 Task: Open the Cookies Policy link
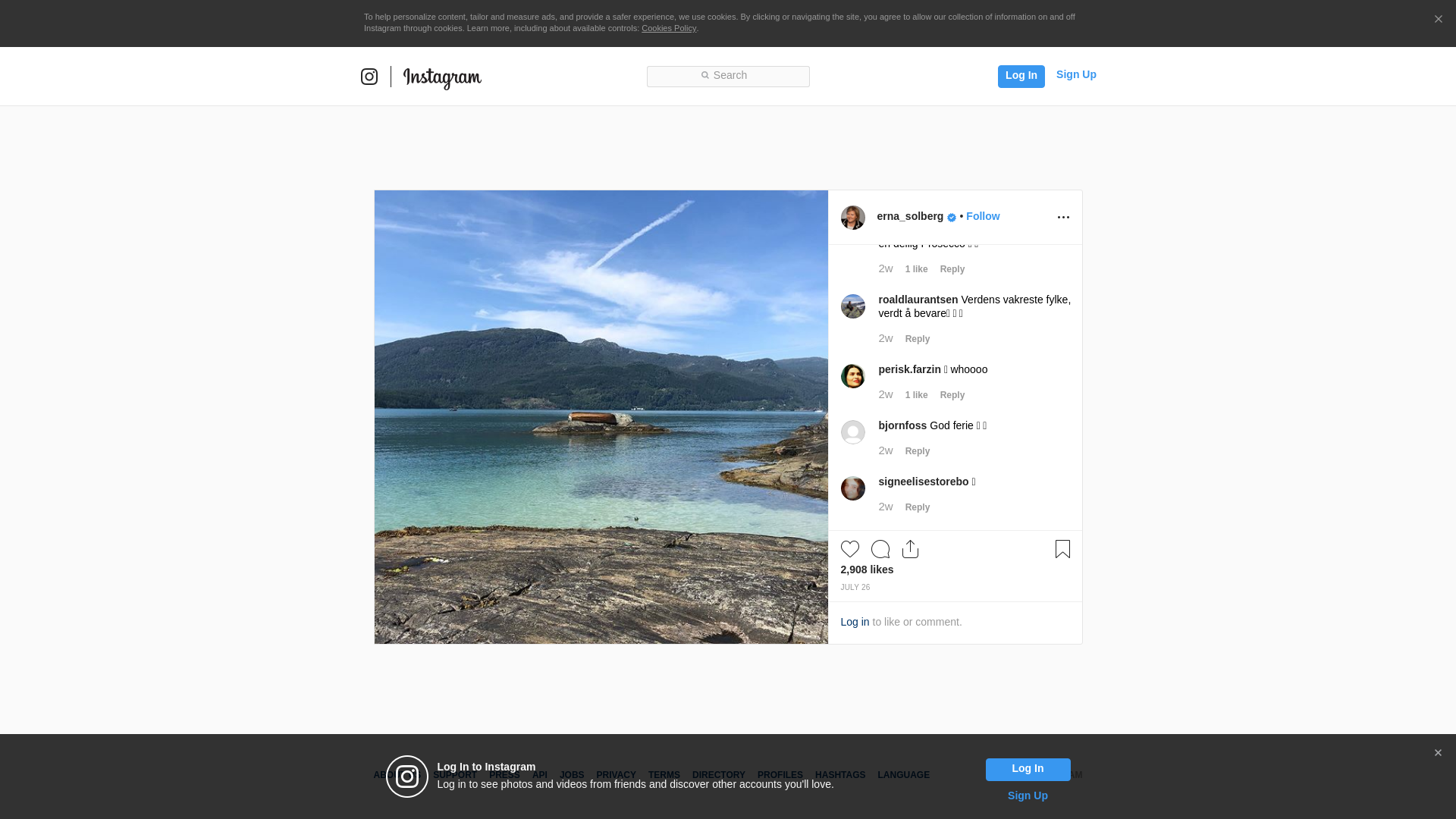click(668, 28)
